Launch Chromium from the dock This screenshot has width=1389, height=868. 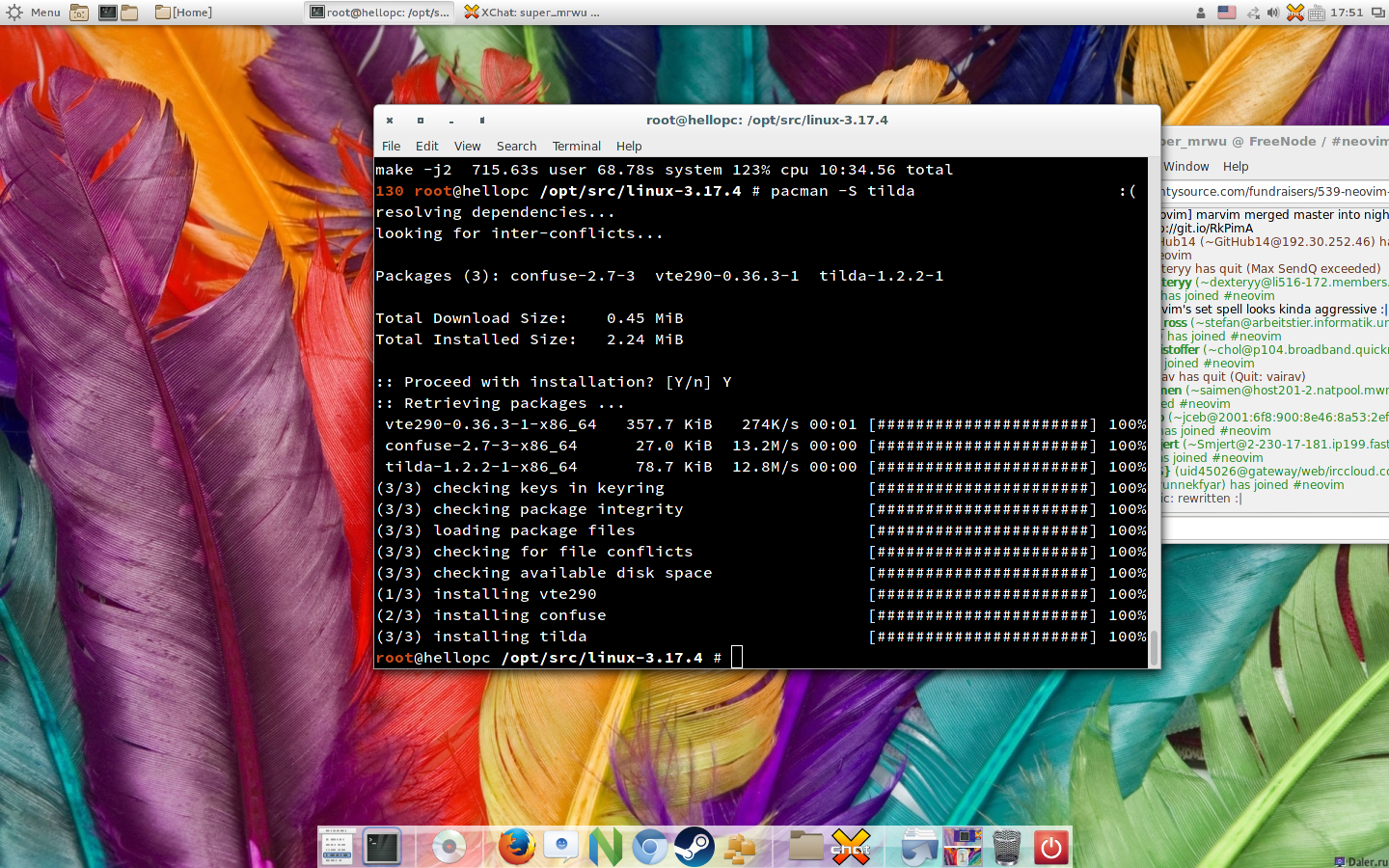click(x=649, y=847)
